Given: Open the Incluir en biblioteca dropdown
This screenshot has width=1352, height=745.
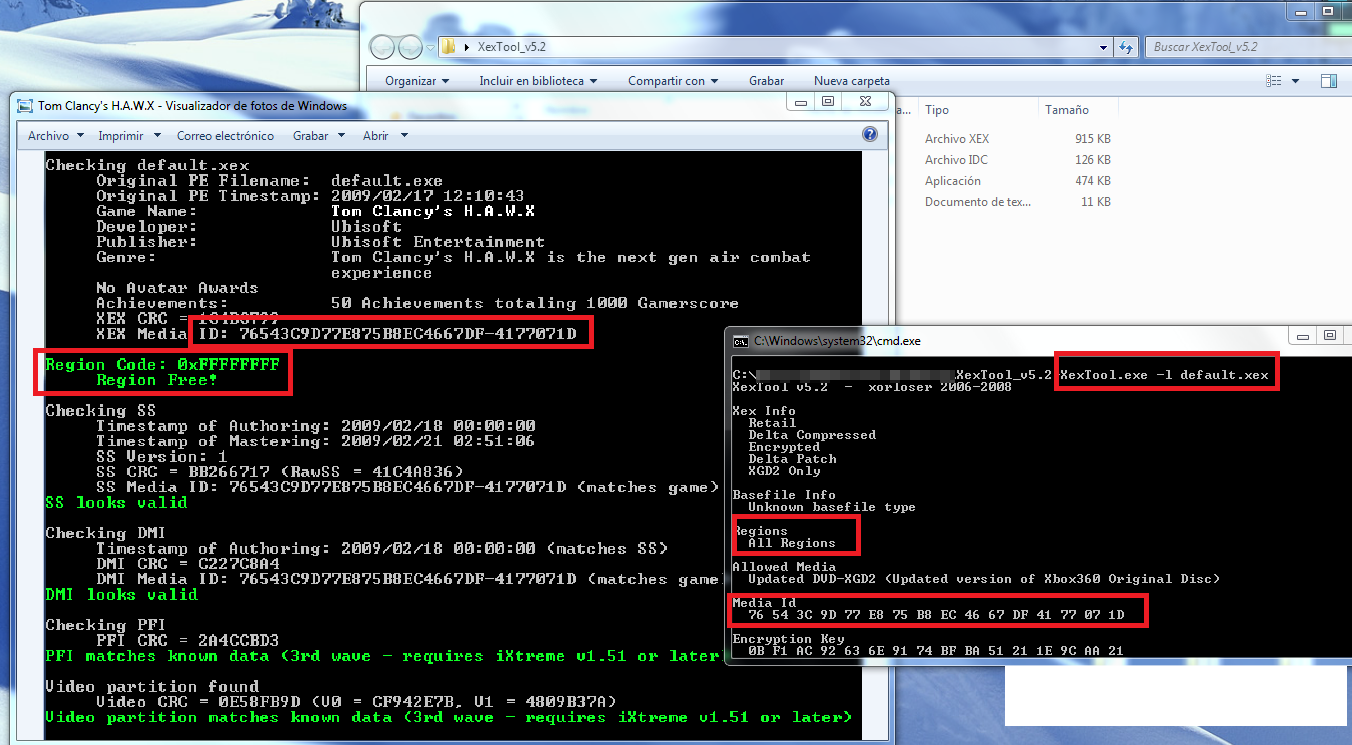Looking at the screenshot, I should tap(538, 81).
